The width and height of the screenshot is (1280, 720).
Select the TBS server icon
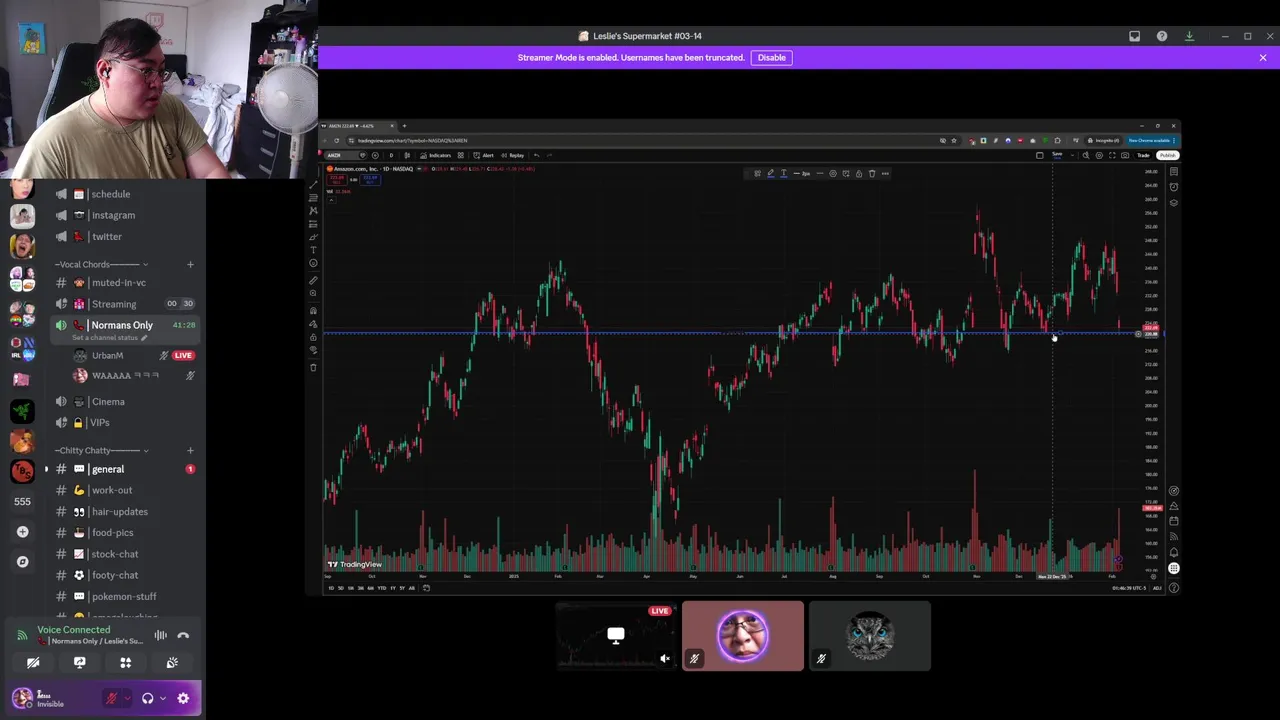(22, 471)
